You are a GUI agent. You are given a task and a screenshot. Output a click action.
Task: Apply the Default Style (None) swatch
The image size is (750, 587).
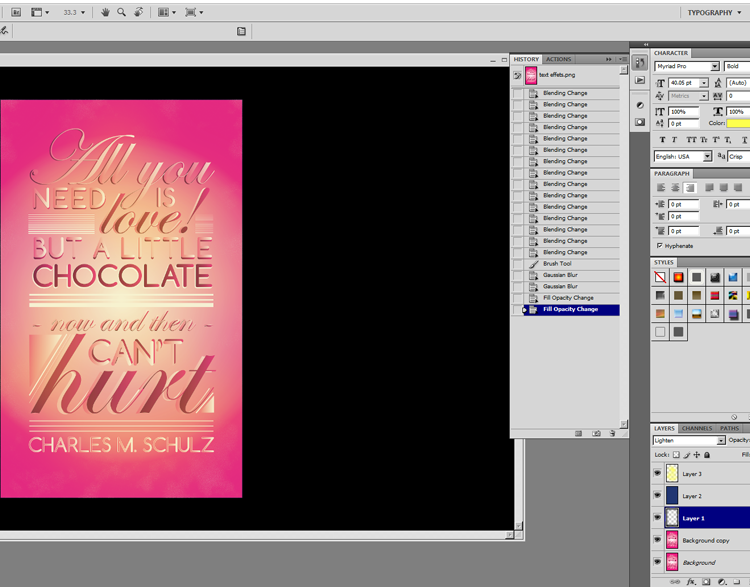tap(660, 277)
